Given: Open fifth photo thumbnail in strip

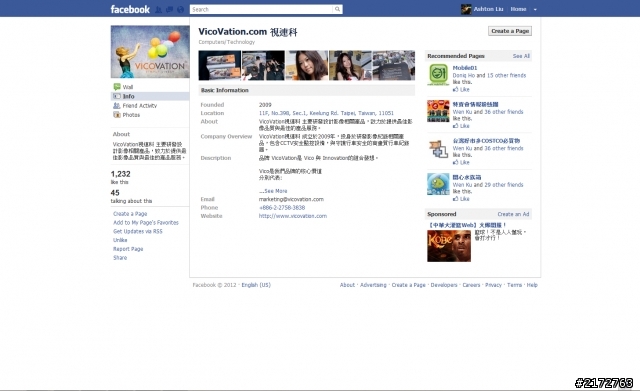Looking at the screenshot, I should pos(394,65).
